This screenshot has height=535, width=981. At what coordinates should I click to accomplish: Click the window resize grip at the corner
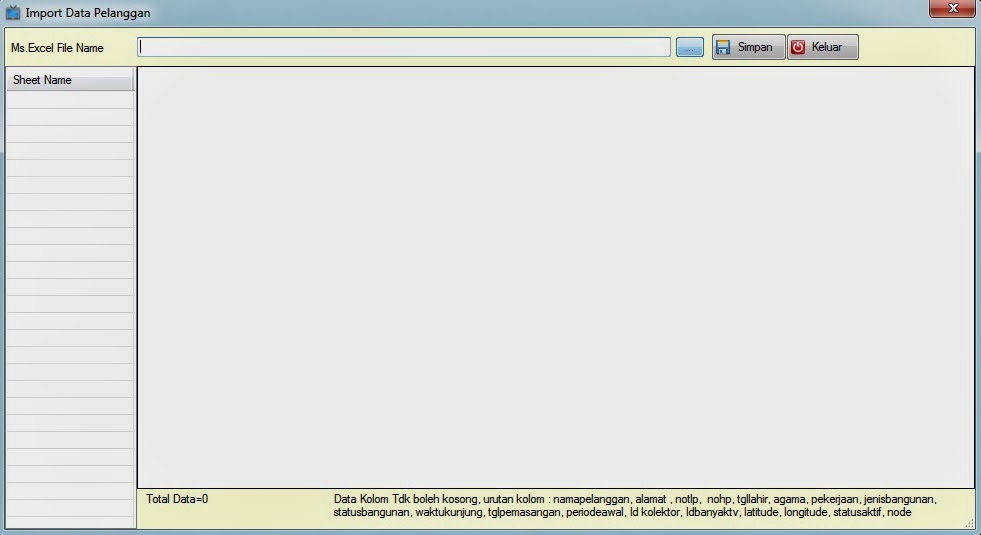(x=970, y=524)
